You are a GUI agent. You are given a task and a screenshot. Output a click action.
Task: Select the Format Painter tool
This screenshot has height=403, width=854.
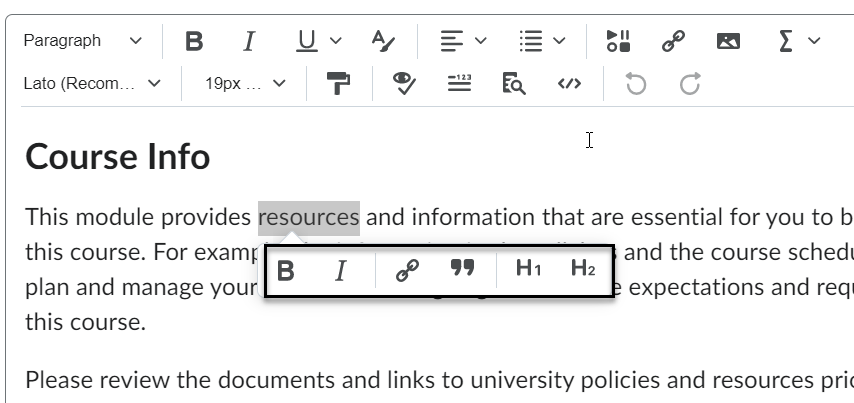[339, 84]
